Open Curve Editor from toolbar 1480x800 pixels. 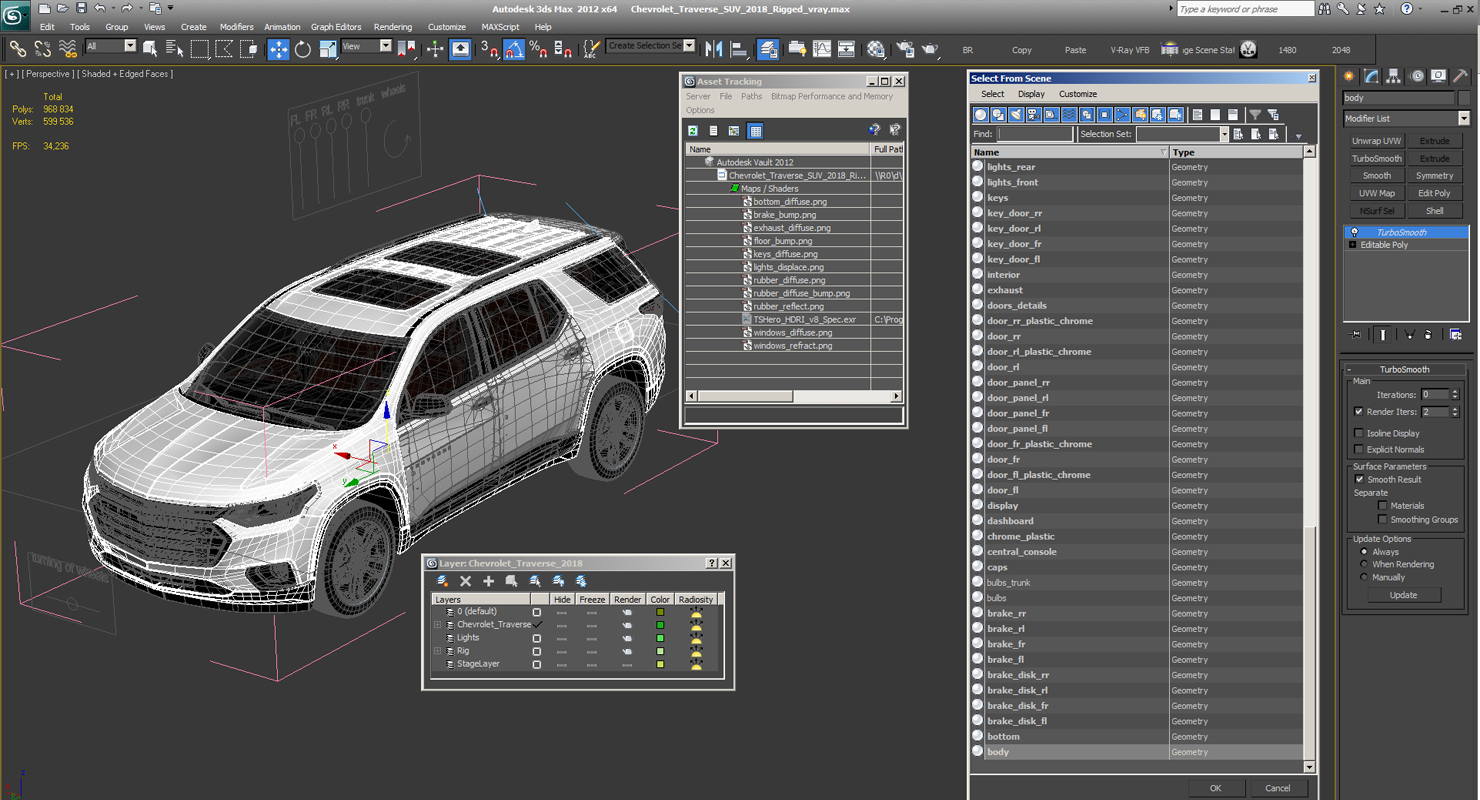coord(822,48)
